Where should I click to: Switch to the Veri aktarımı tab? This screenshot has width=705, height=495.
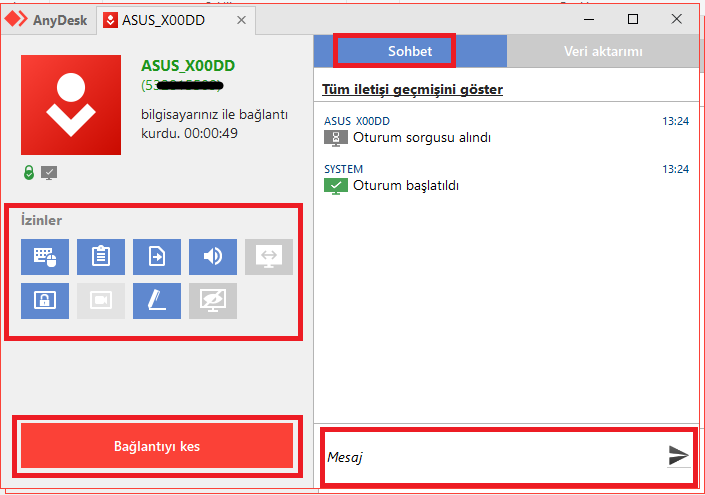(x=603, y=51)
